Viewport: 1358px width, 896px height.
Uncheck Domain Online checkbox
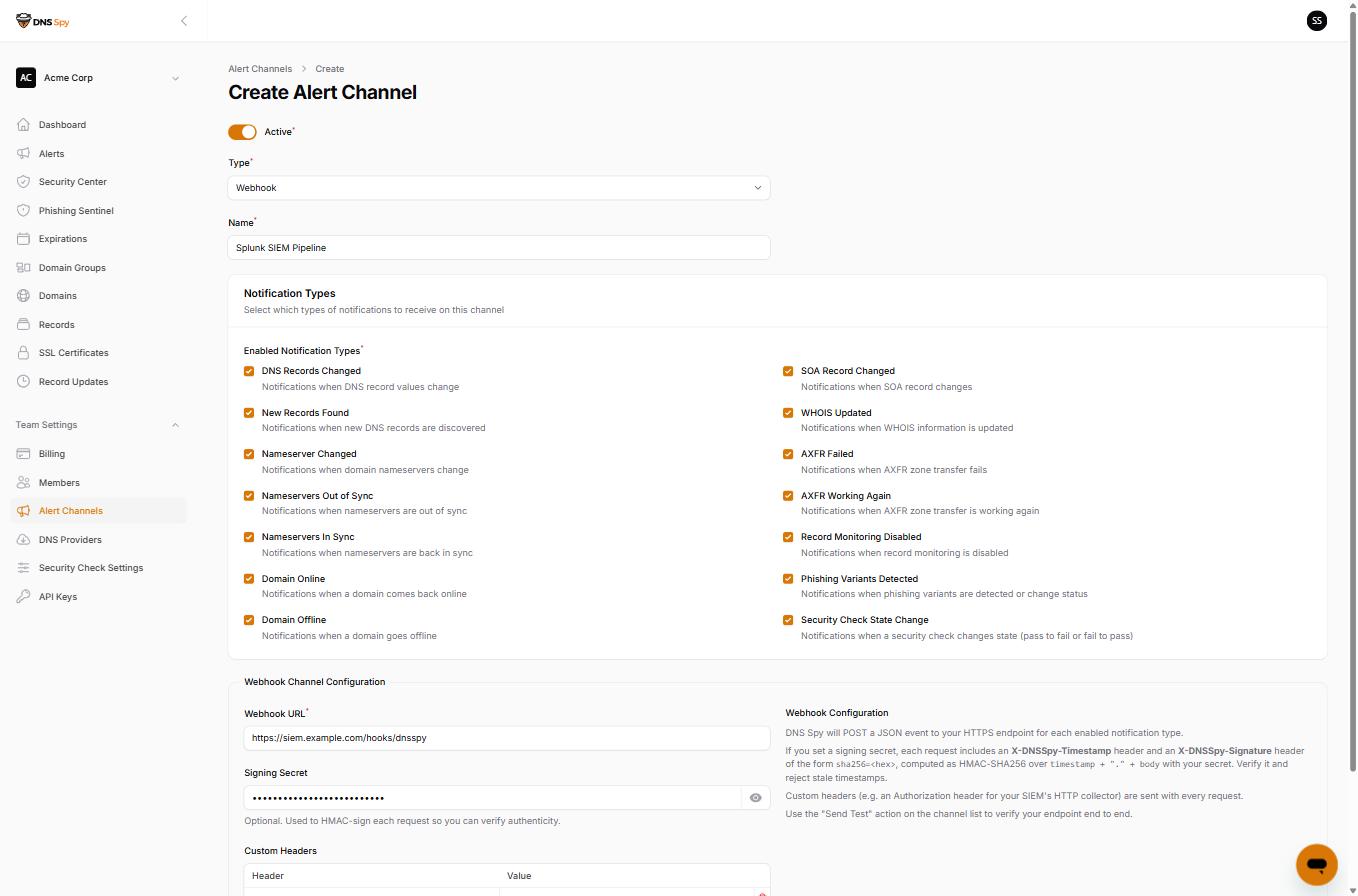pyautogui.click(x=249, y=579)
